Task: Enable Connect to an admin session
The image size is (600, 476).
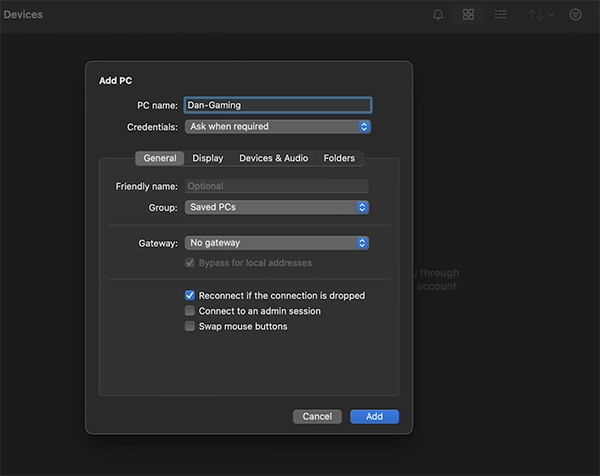Action: click(x=189, y=311)
